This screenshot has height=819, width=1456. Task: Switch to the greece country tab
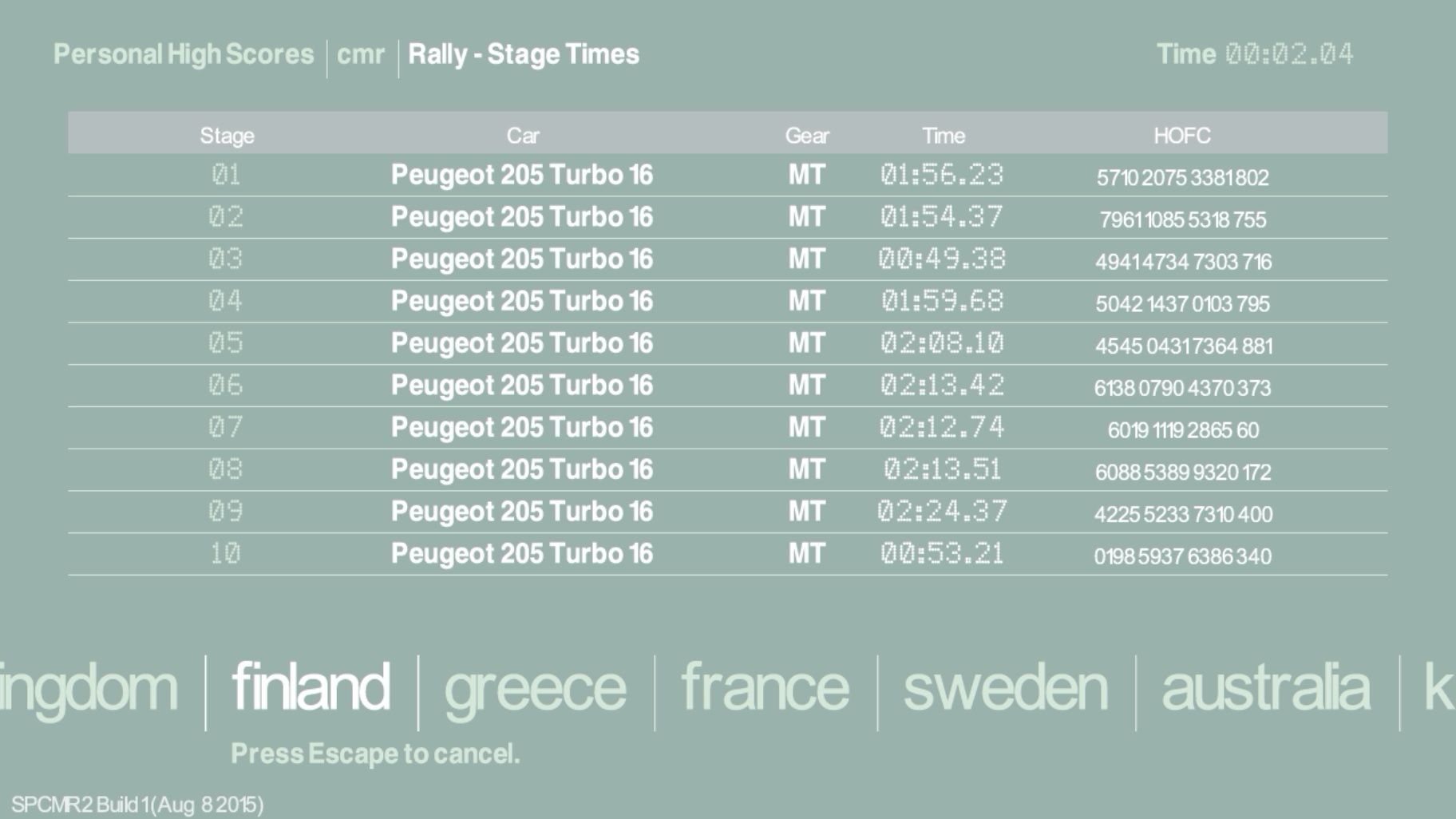coord(535,689)
